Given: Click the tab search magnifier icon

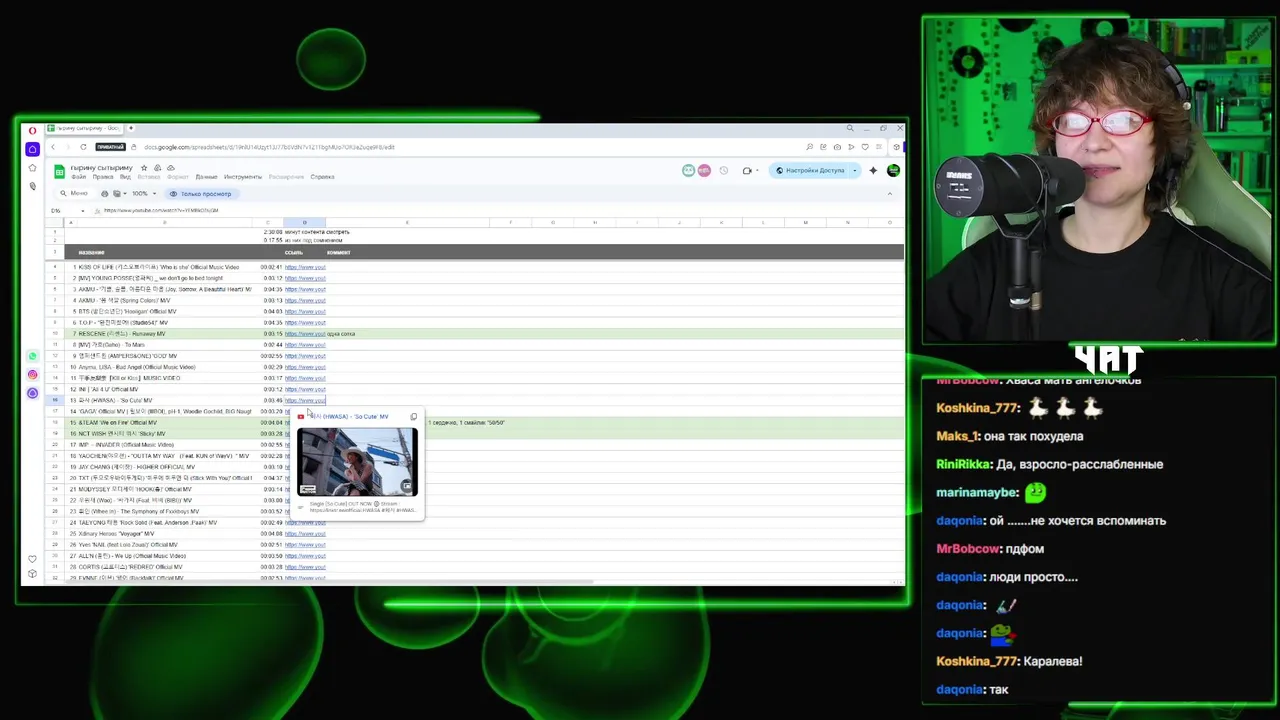Looking at the screenshot, I should [x=850, y=128].
